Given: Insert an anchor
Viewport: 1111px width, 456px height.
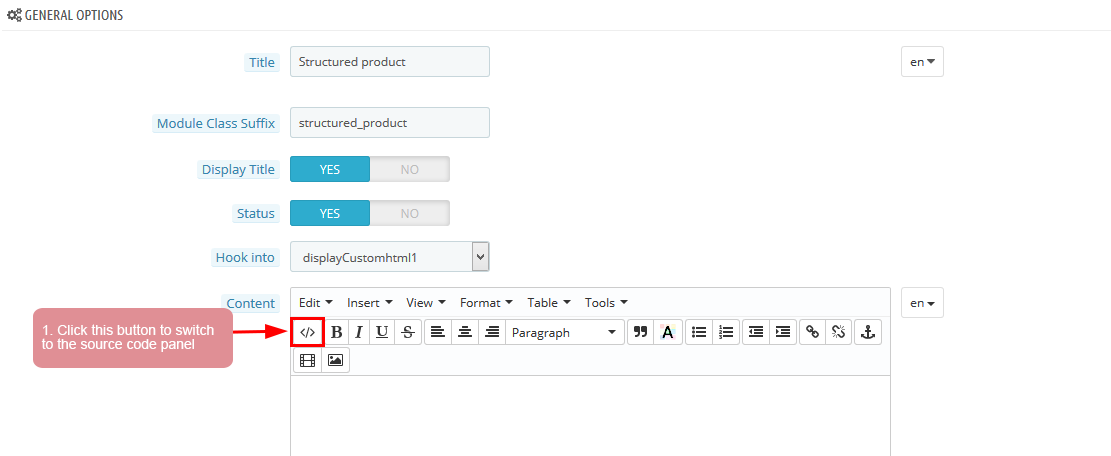Looking at the screenshot, I should click(868, 332).
